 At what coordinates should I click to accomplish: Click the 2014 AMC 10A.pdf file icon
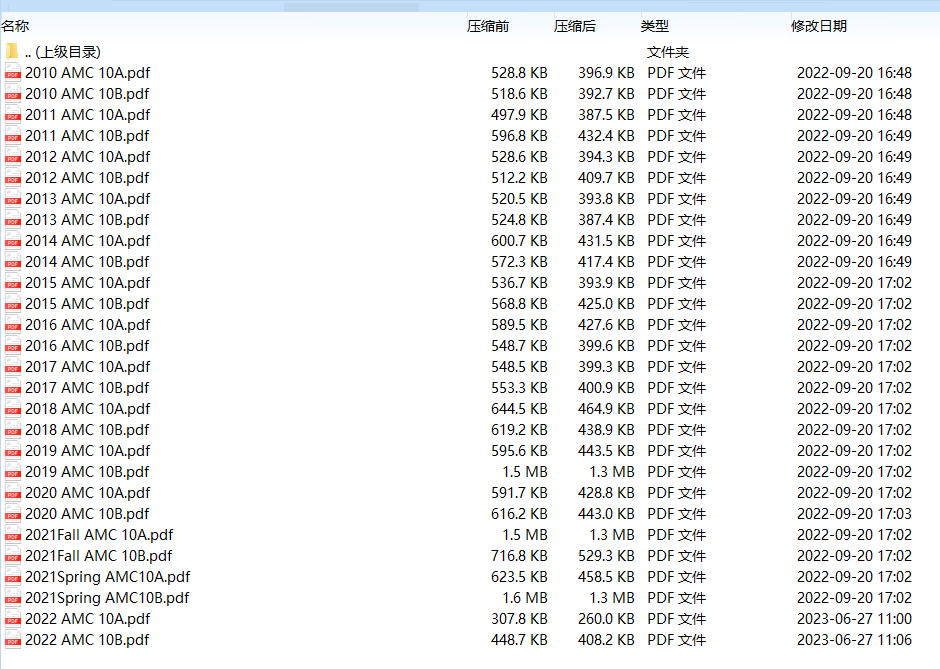pos(13,240)
